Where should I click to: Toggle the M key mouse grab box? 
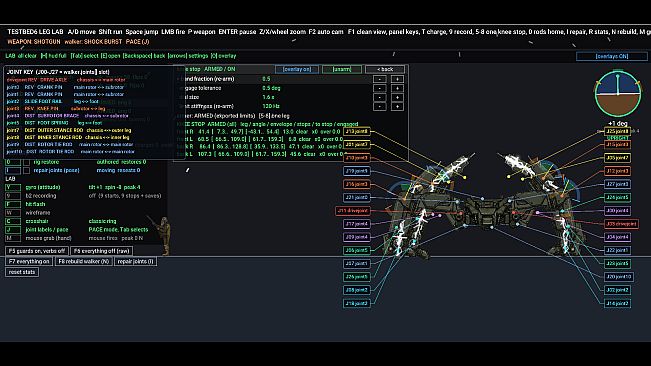(x=12, y=239)
